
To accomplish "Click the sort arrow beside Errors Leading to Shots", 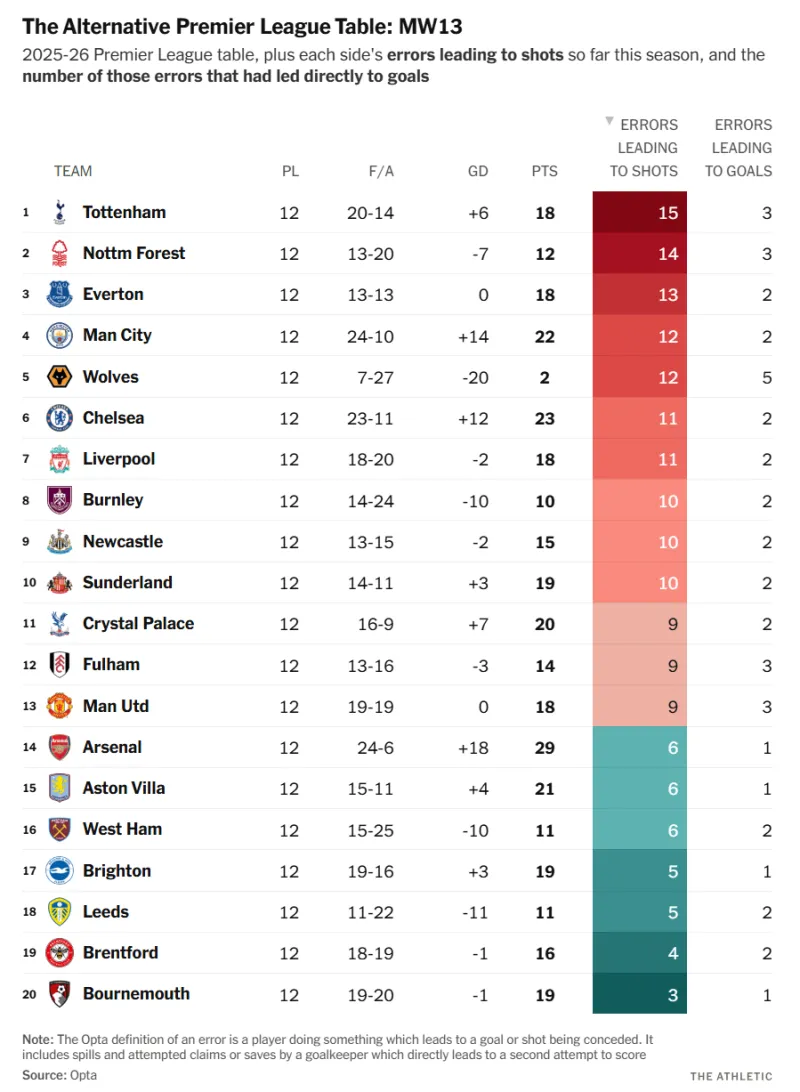I will pos(608,122).
